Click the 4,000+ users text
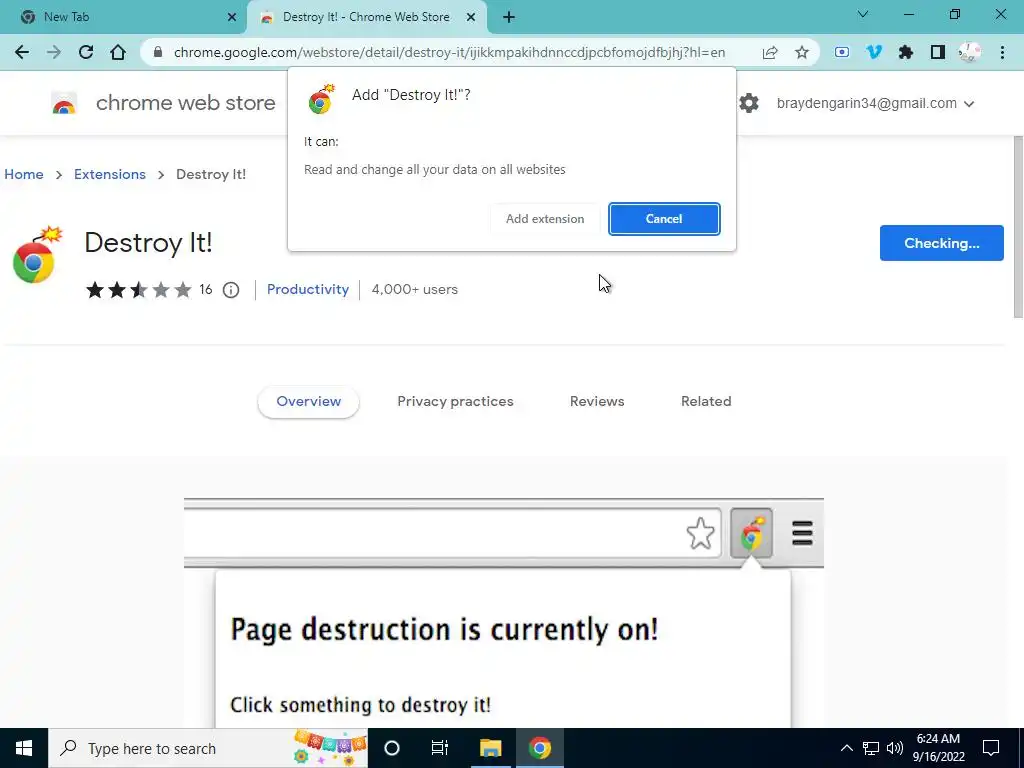1024x768 pixels. [415, 289]
